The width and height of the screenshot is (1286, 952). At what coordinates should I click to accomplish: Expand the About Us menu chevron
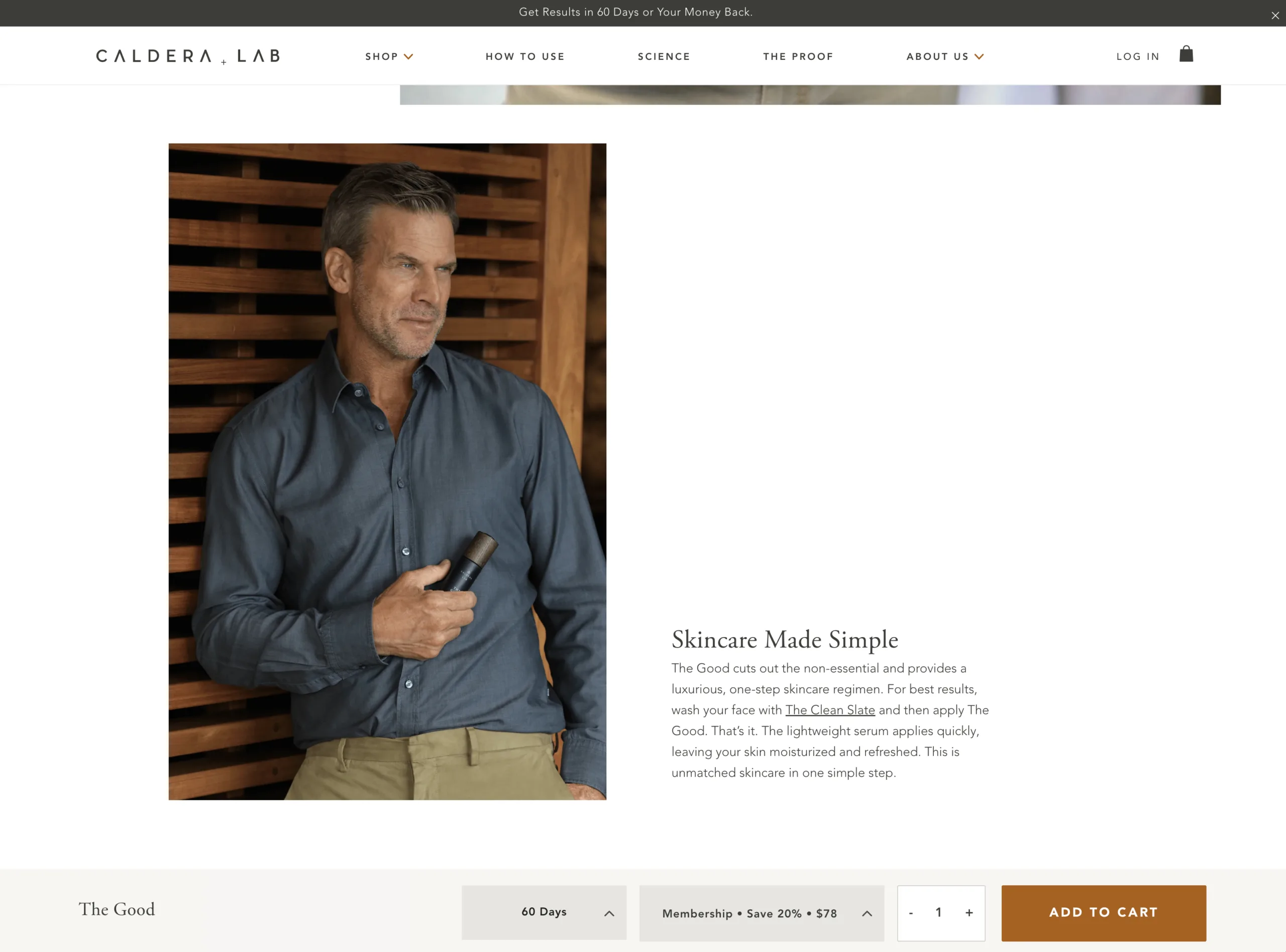coord(979,56)
